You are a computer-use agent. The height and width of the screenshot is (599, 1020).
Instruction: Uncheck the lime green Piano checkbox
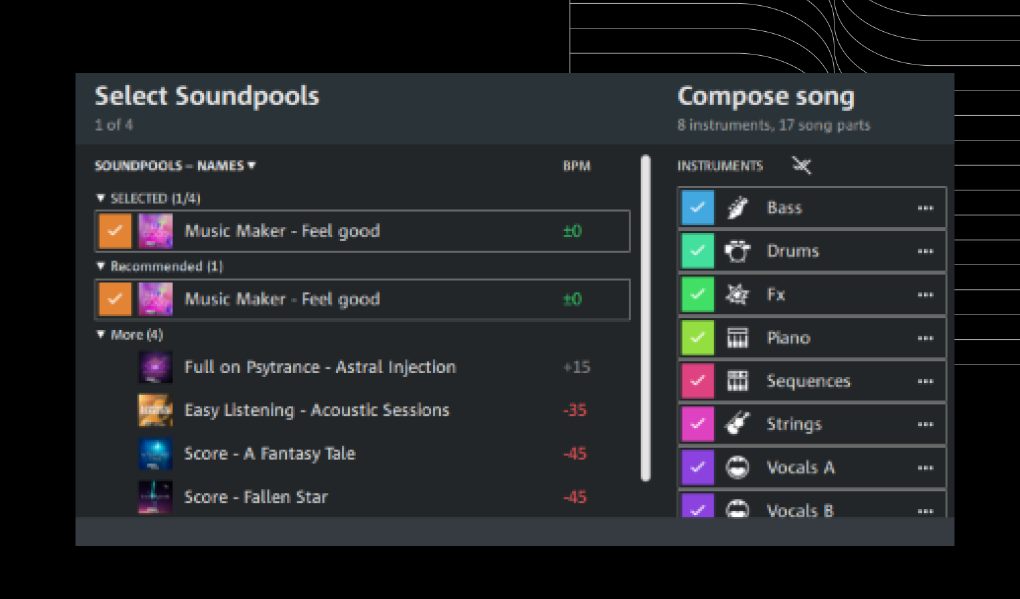click(697, 338)
